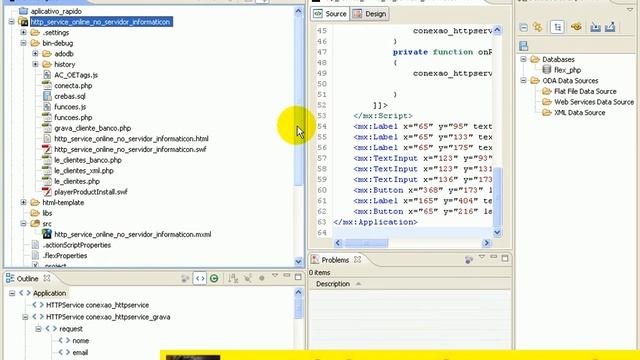
Task: Open Data Source Explorer view menu triangle
Action: coord(629,10)
